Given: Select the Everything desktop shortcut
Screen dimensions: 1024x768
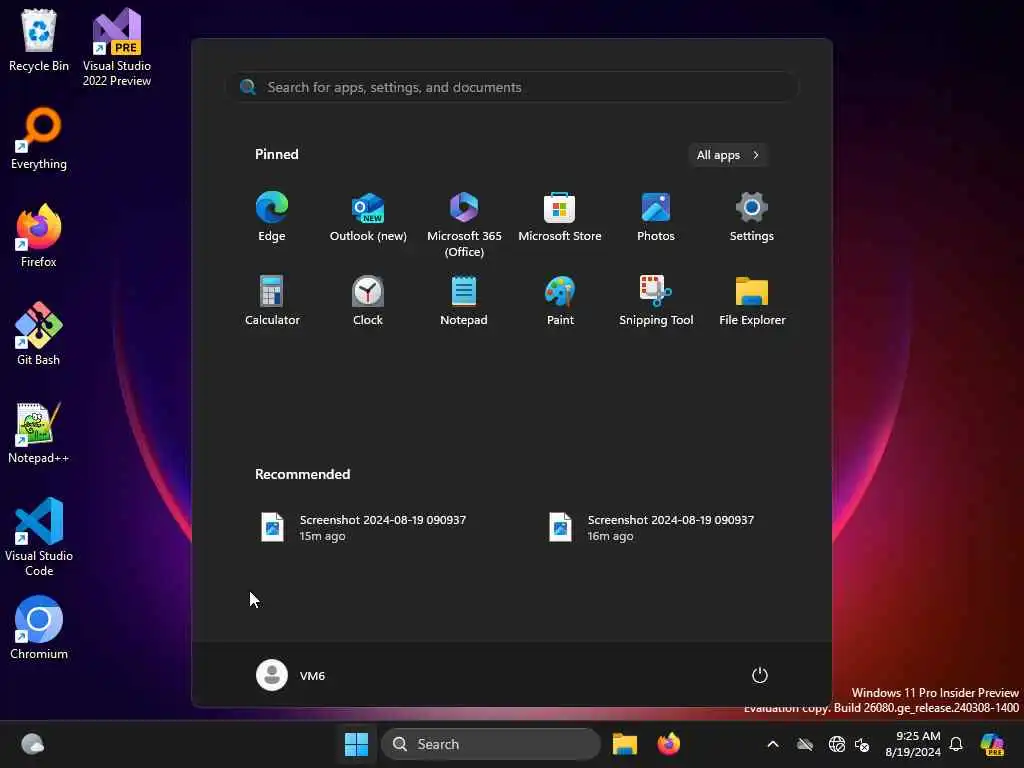Looking at the screenshot, I should pyautogui.click(x=39, y=138).
